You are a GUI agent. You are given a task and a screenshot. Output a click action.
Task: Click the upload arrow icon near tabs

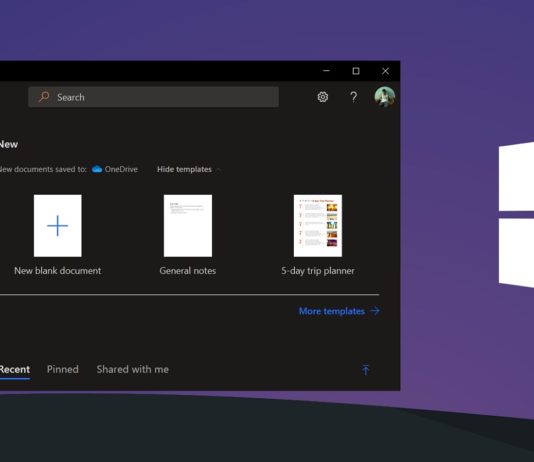tap(365, 369)
